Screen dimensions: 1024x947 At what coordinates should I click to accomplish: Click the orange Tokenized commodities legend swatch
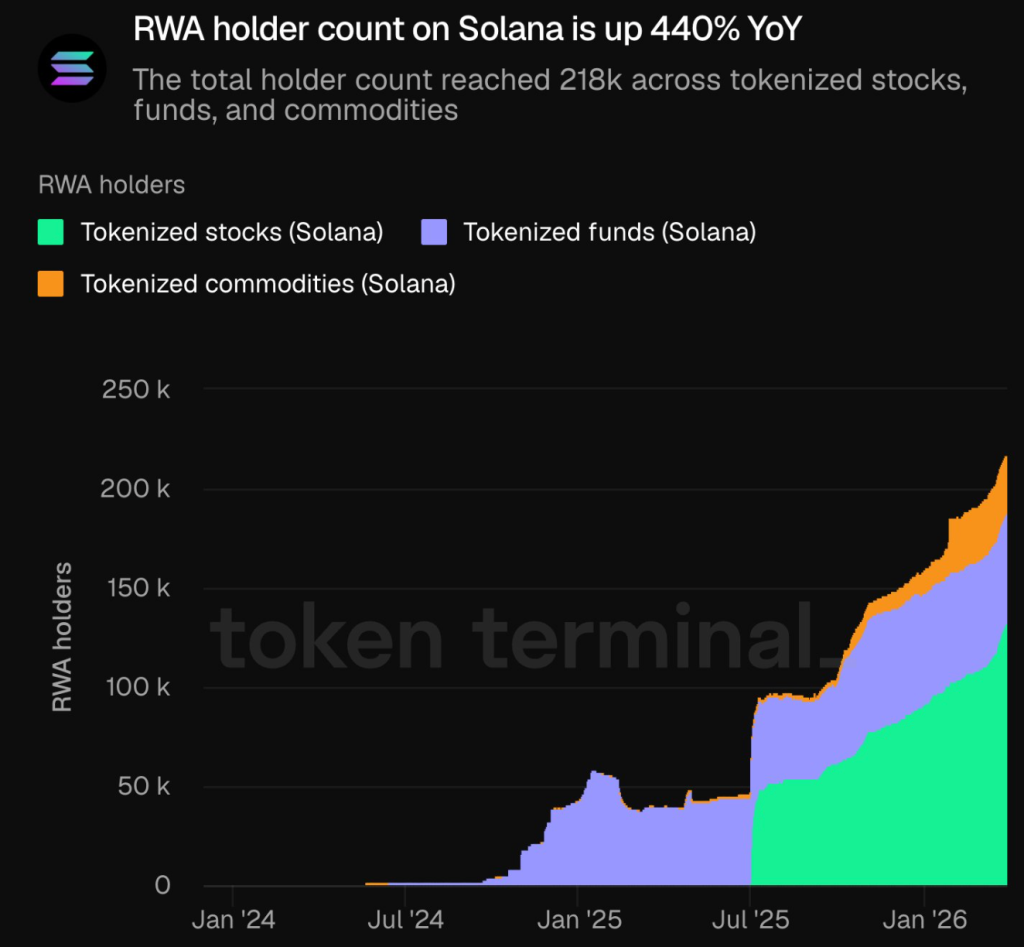tap(51, 284)
